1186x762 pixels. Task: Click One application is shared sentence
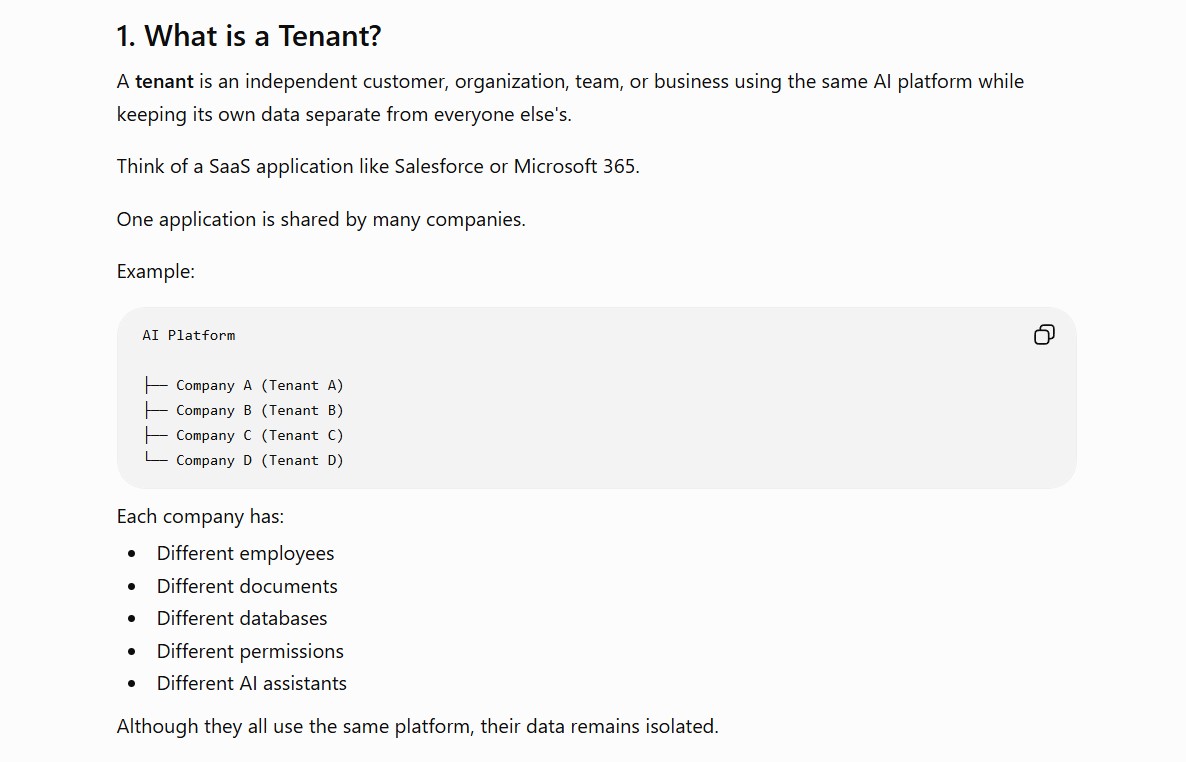coord(321,219)
